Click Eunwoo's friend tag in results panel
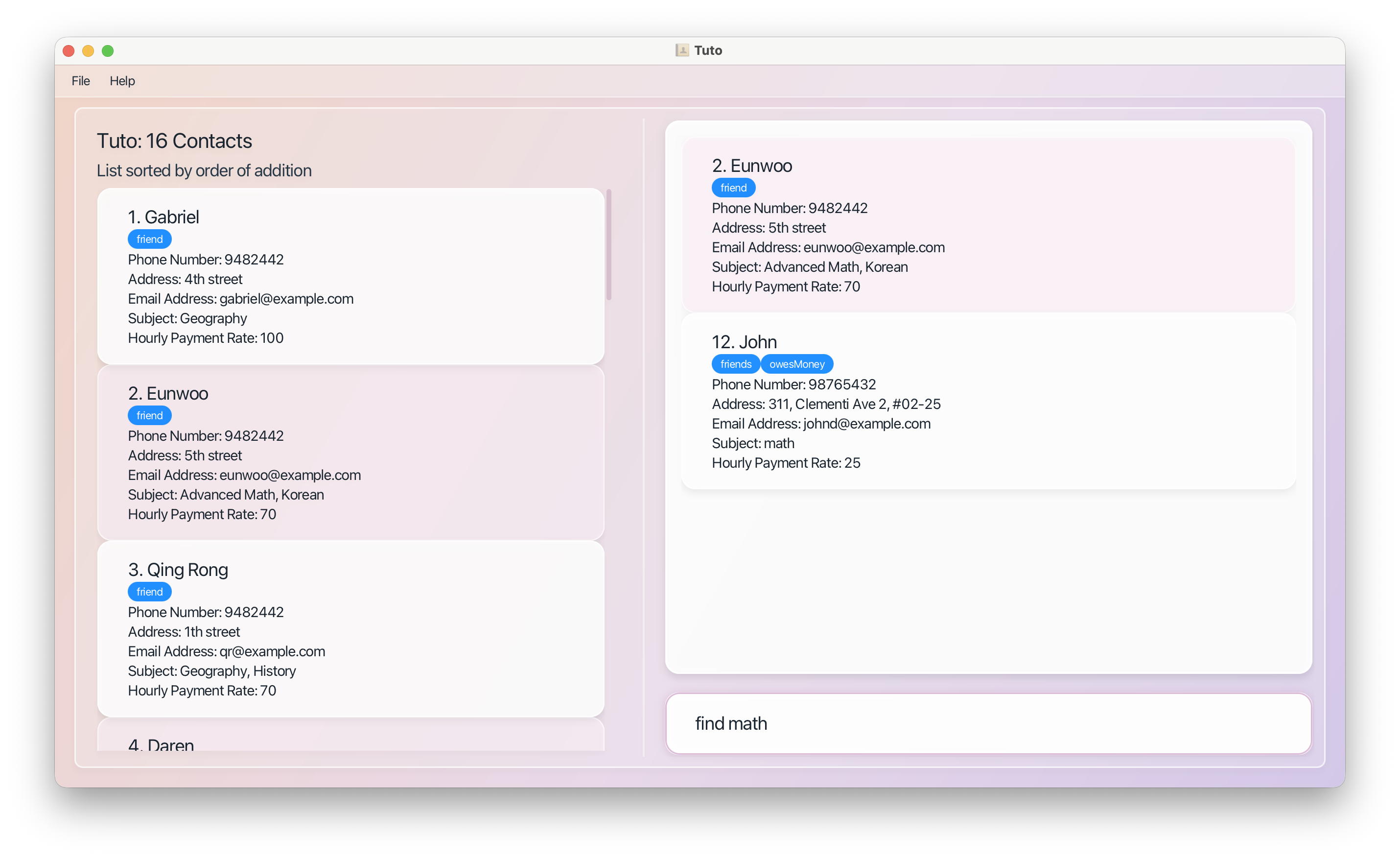 [x=733, y=188]
